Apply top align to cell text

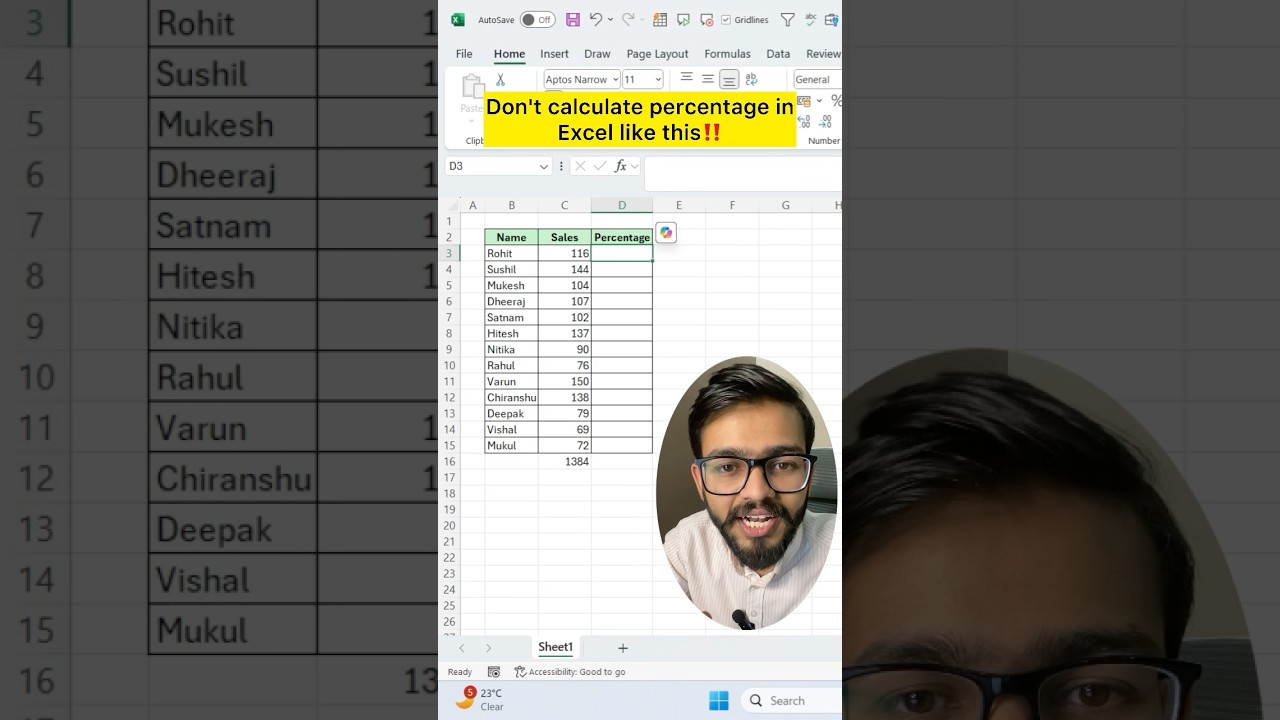(686, 77)
